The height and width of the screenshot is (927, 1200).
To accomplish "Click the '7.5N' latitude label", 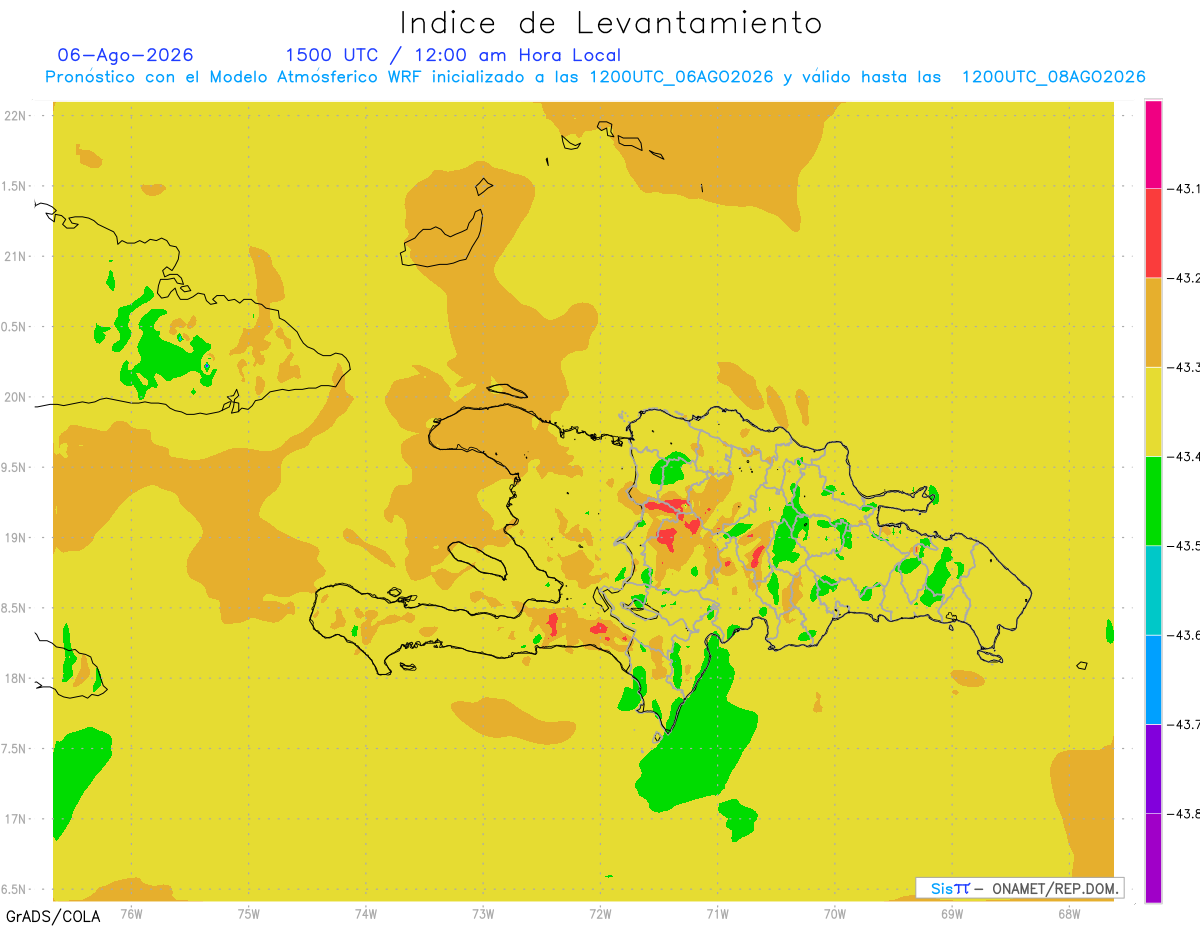I will [x=15, y=749].
